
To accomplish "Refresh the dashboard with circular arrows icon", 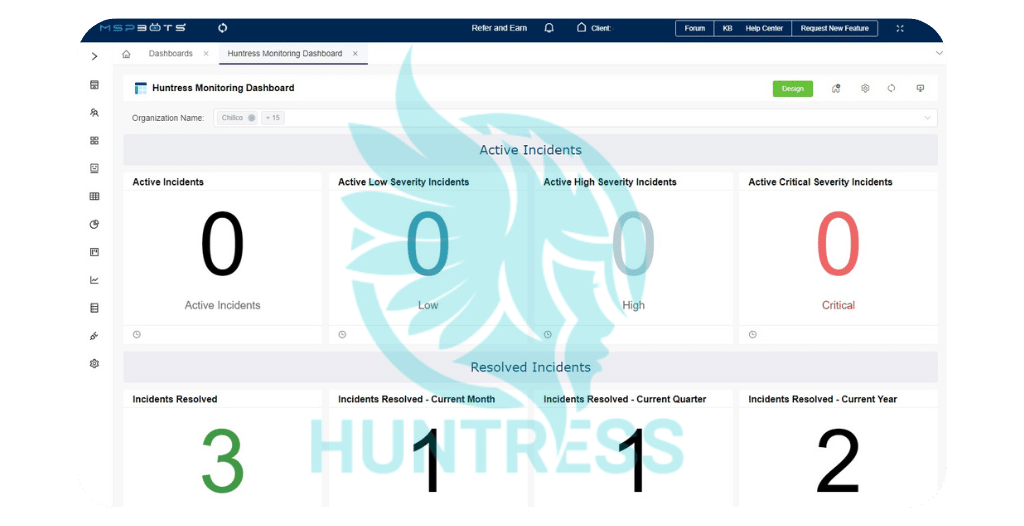I will point(891,88).
